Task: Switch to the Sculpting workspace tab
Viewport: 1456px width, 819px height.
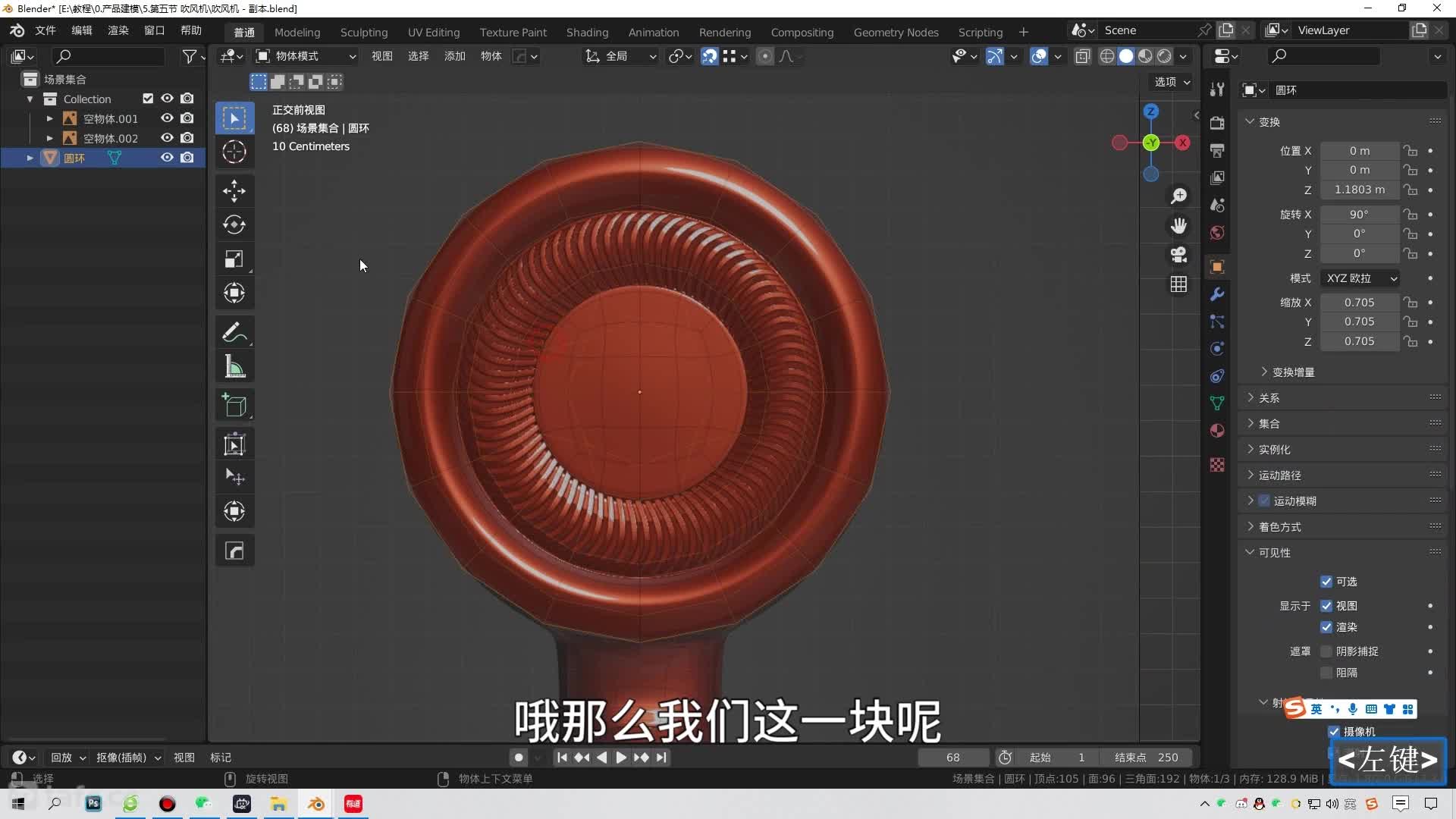Action: pyautogui.click(x=364, y=32)
